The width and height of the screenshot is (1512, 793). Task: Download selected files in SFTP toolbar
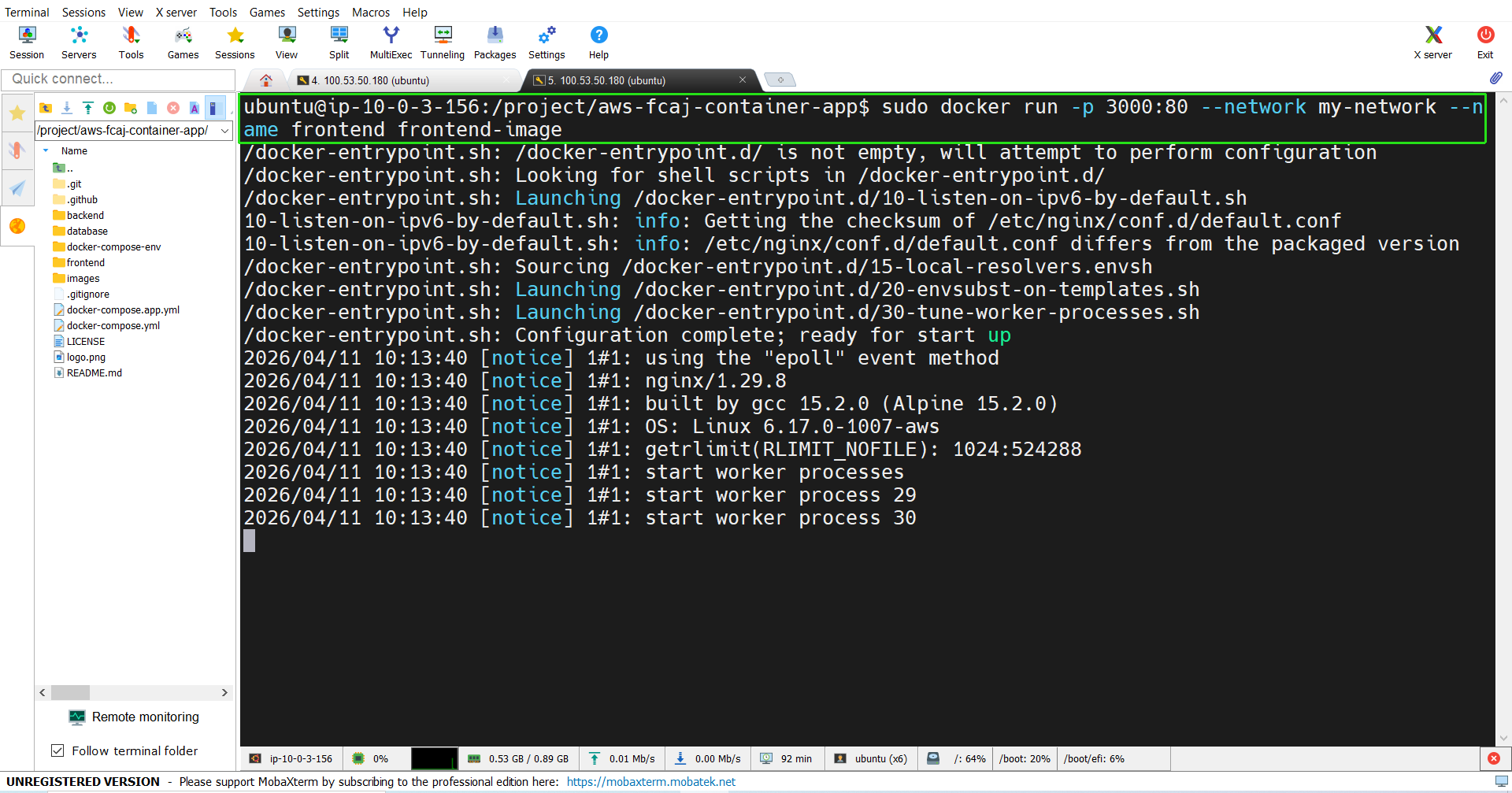pyautogui.click(x=67, y=108)
